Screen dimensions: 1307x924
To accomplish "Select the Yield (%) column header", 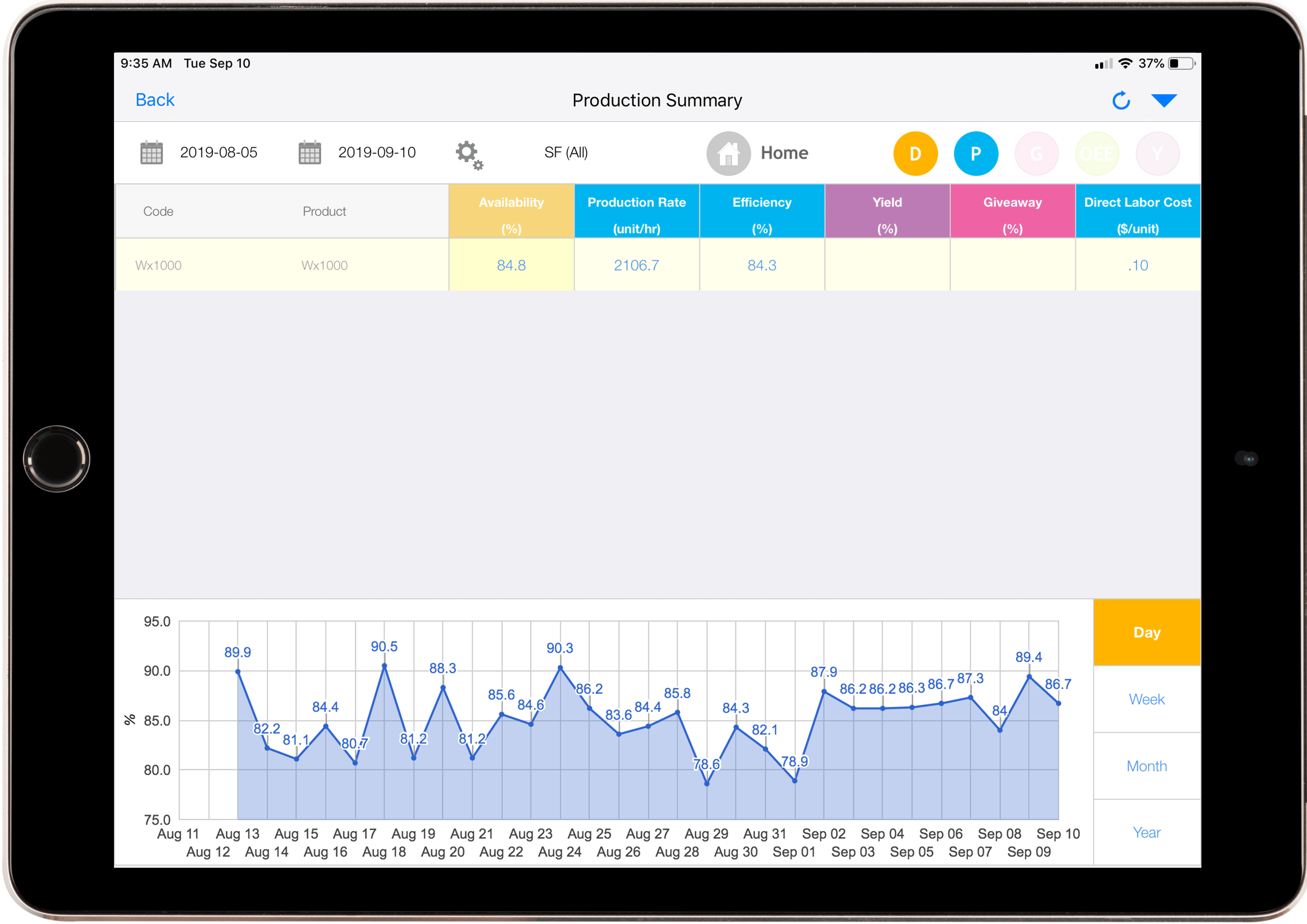I will pyautogui.click(x=887, y=211).
